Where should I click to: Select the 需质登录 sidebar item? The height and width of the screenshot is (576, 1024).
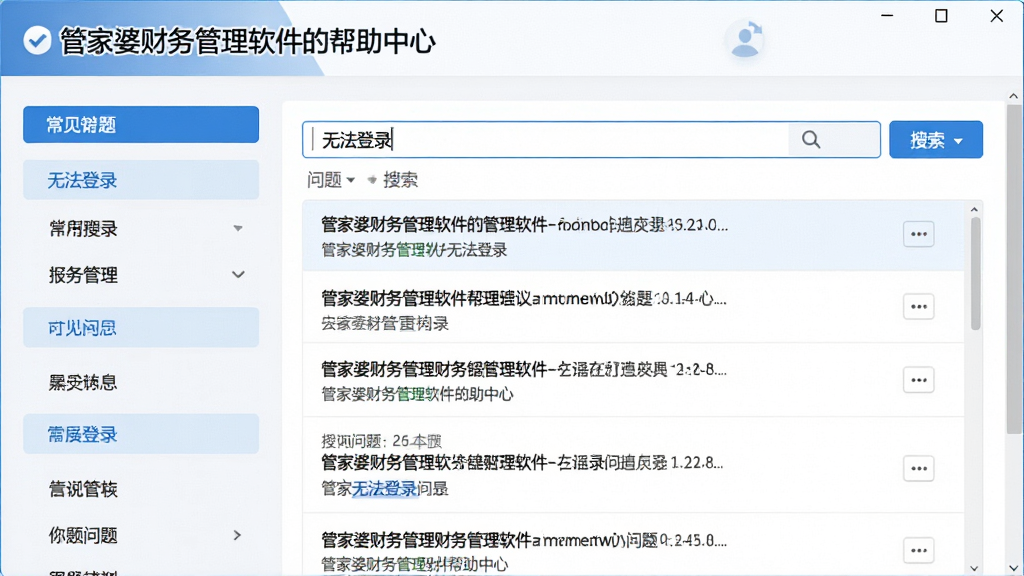click(x=141, y=434)
